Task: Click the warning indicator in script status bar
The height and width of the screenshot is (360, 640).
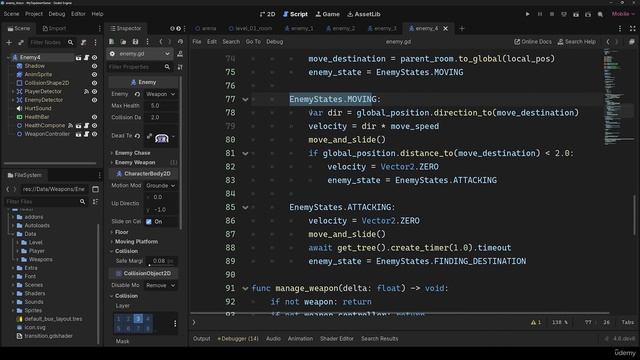Action: click(x=536, y=322)
